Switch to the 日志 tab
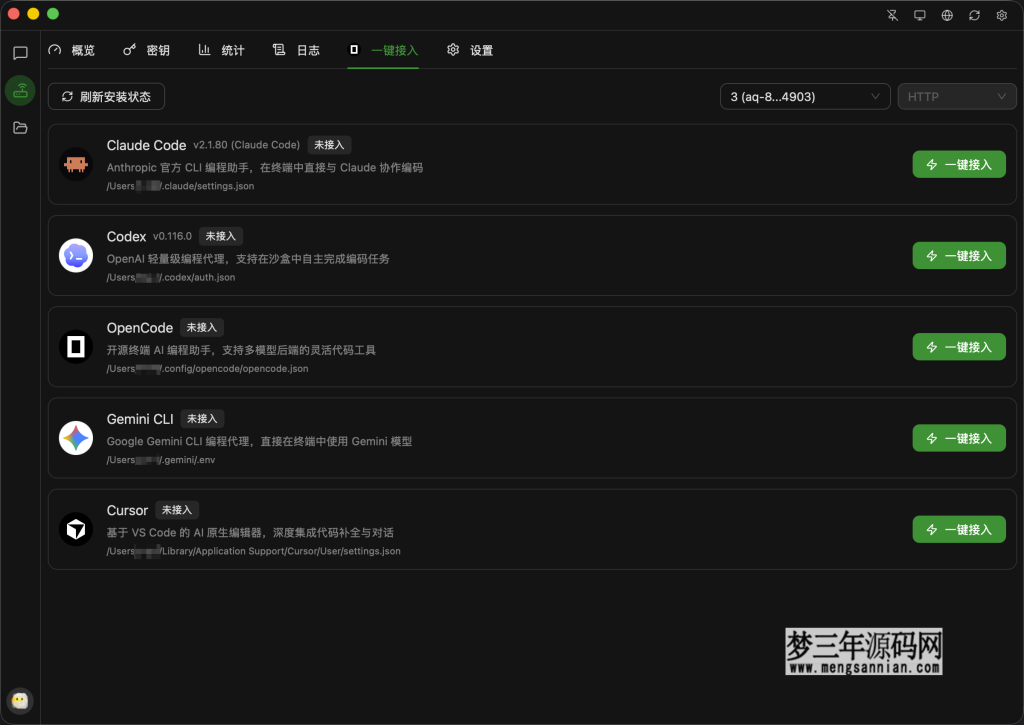 click(x=296, y=50)
